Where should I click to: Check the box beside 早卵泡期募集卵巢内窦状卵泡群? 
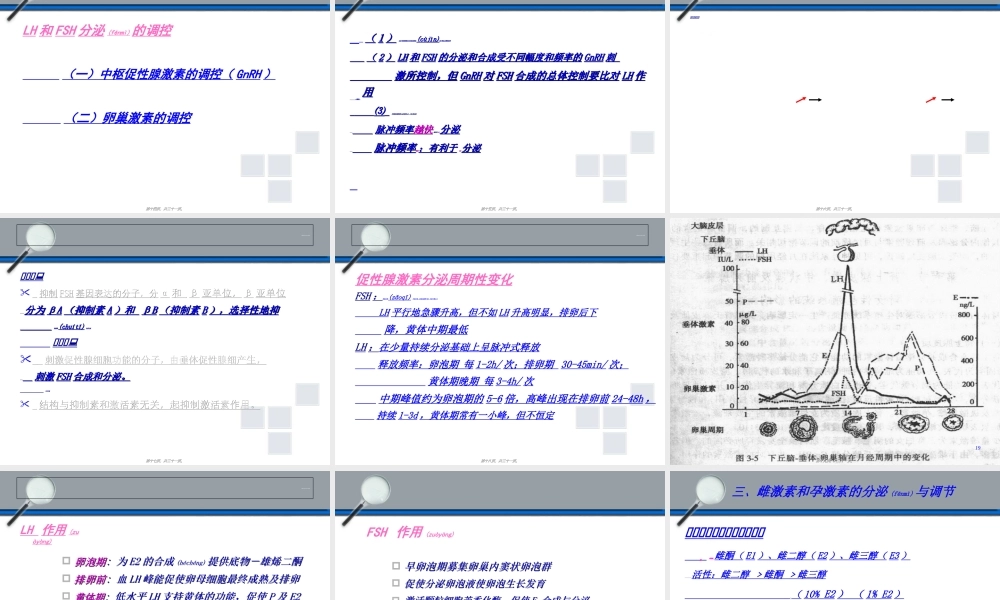click(396, 566)
